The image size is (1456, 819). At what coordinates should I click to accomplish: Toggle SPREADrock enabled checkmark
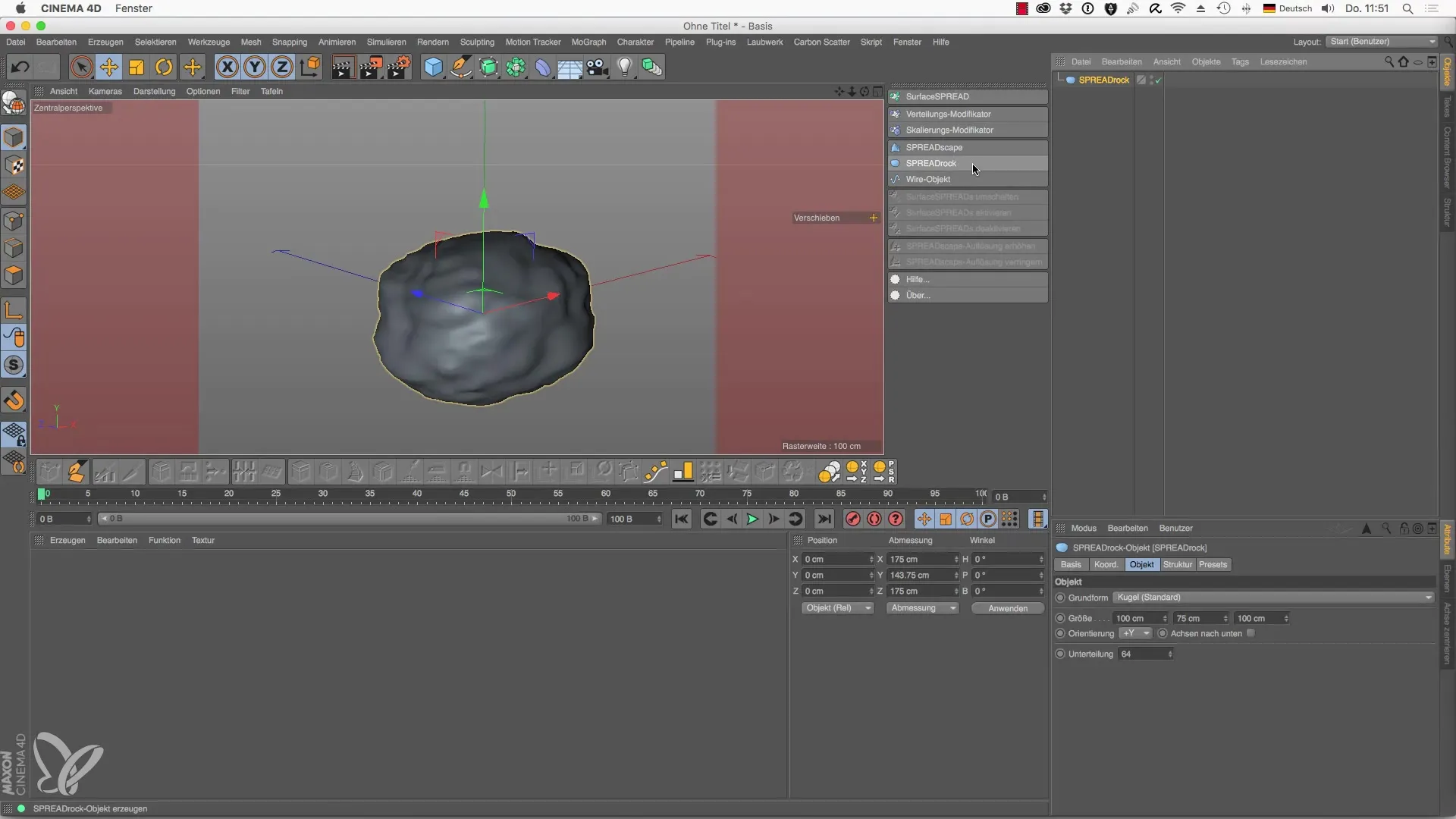(1159, 80)
